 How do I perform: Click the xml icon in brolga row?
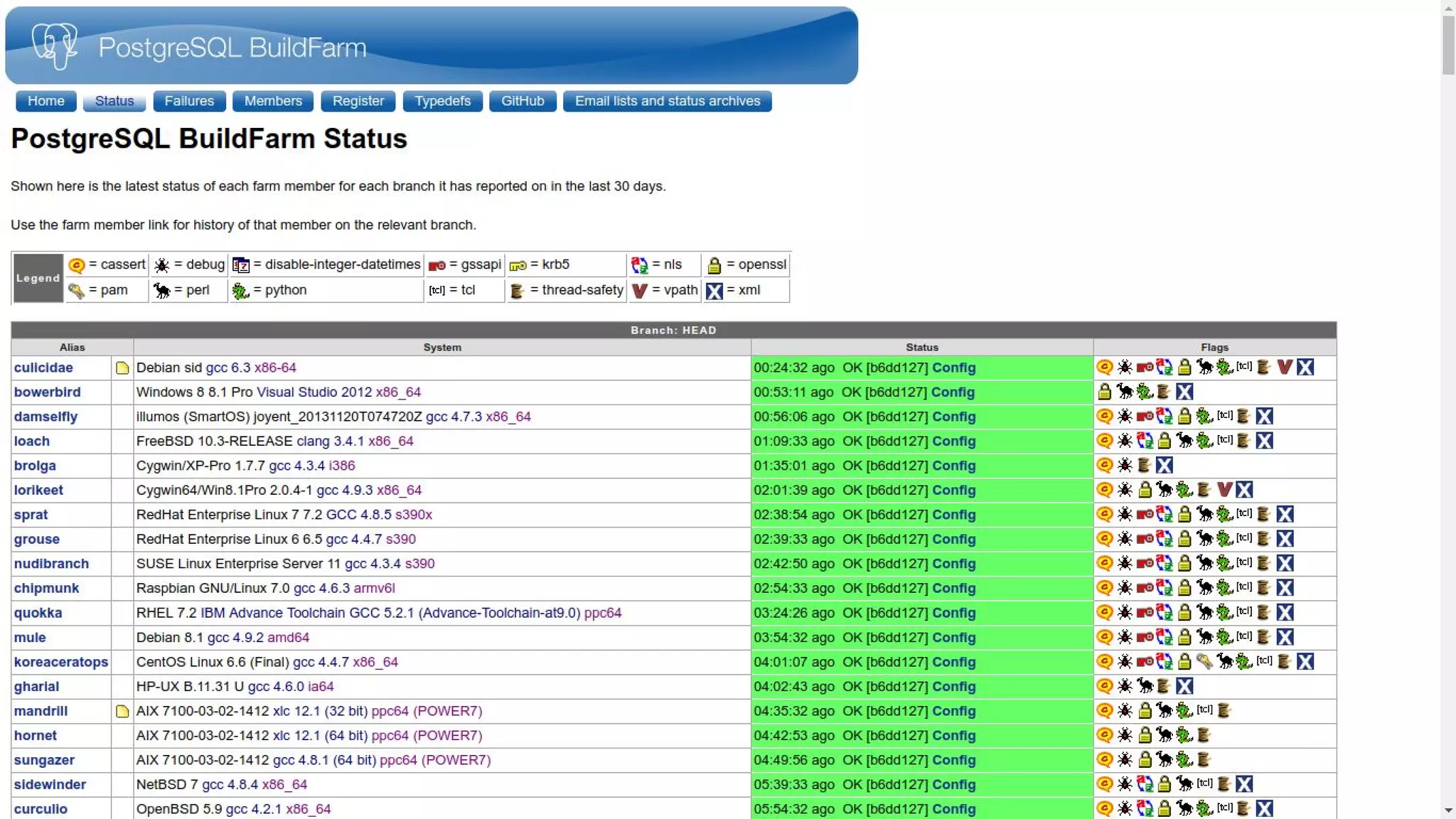(1164, 466)
